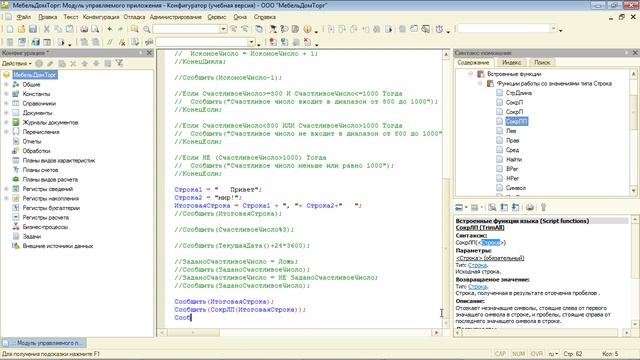Collapse the Встроенные функции node

(x=470, y=74)
